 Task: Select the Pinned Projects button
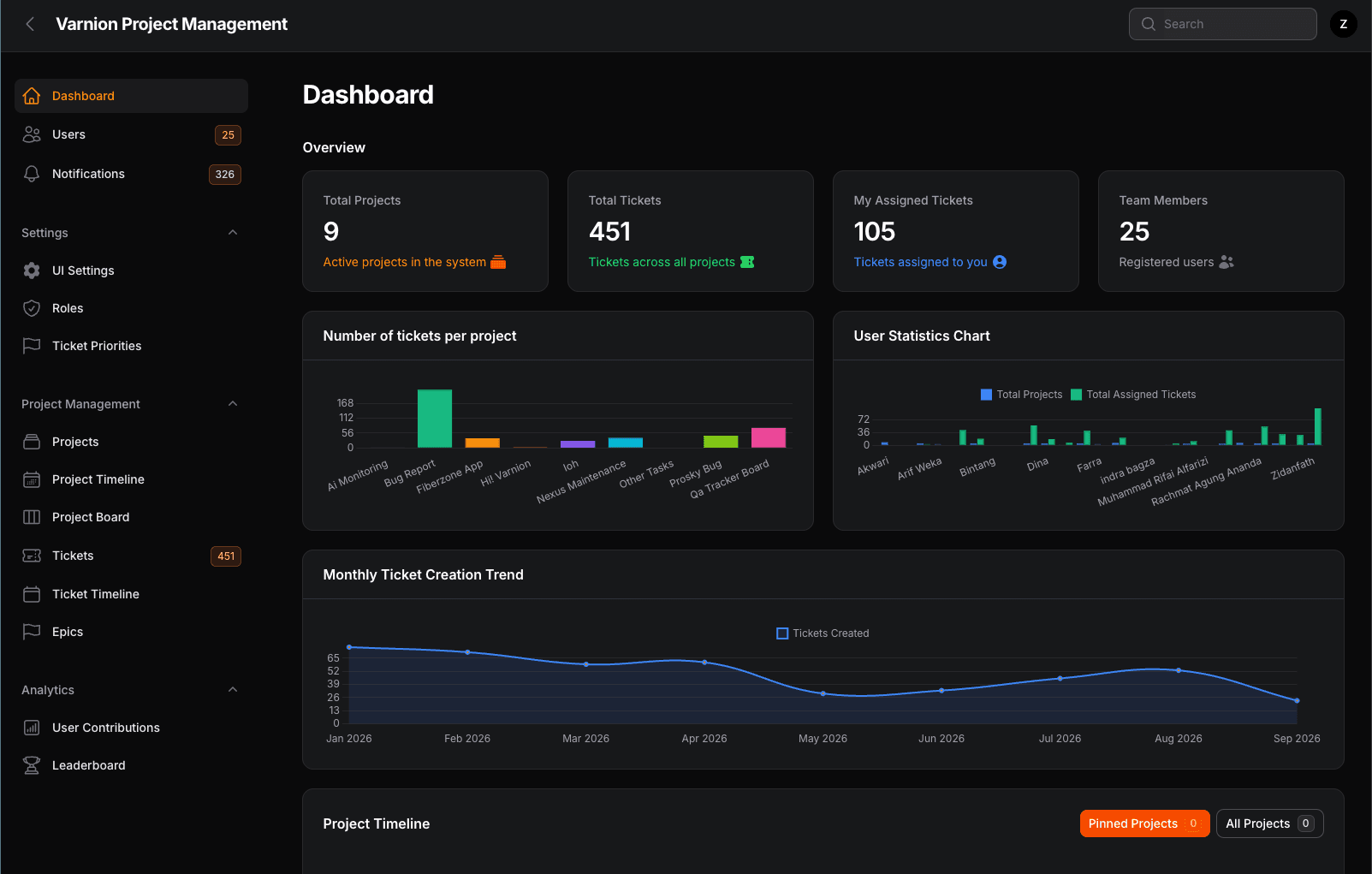[x=1144, y=823]
